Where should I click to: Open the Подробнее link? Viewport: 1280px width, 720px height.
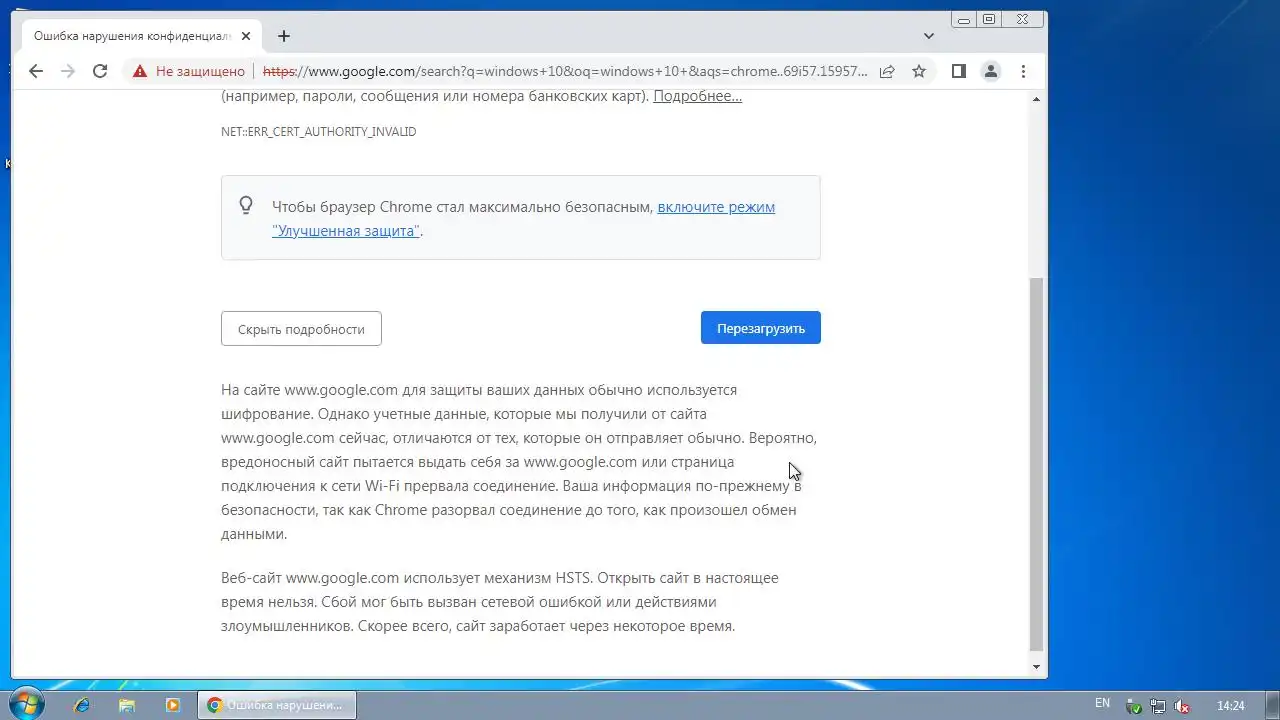(x=697, y=96)
